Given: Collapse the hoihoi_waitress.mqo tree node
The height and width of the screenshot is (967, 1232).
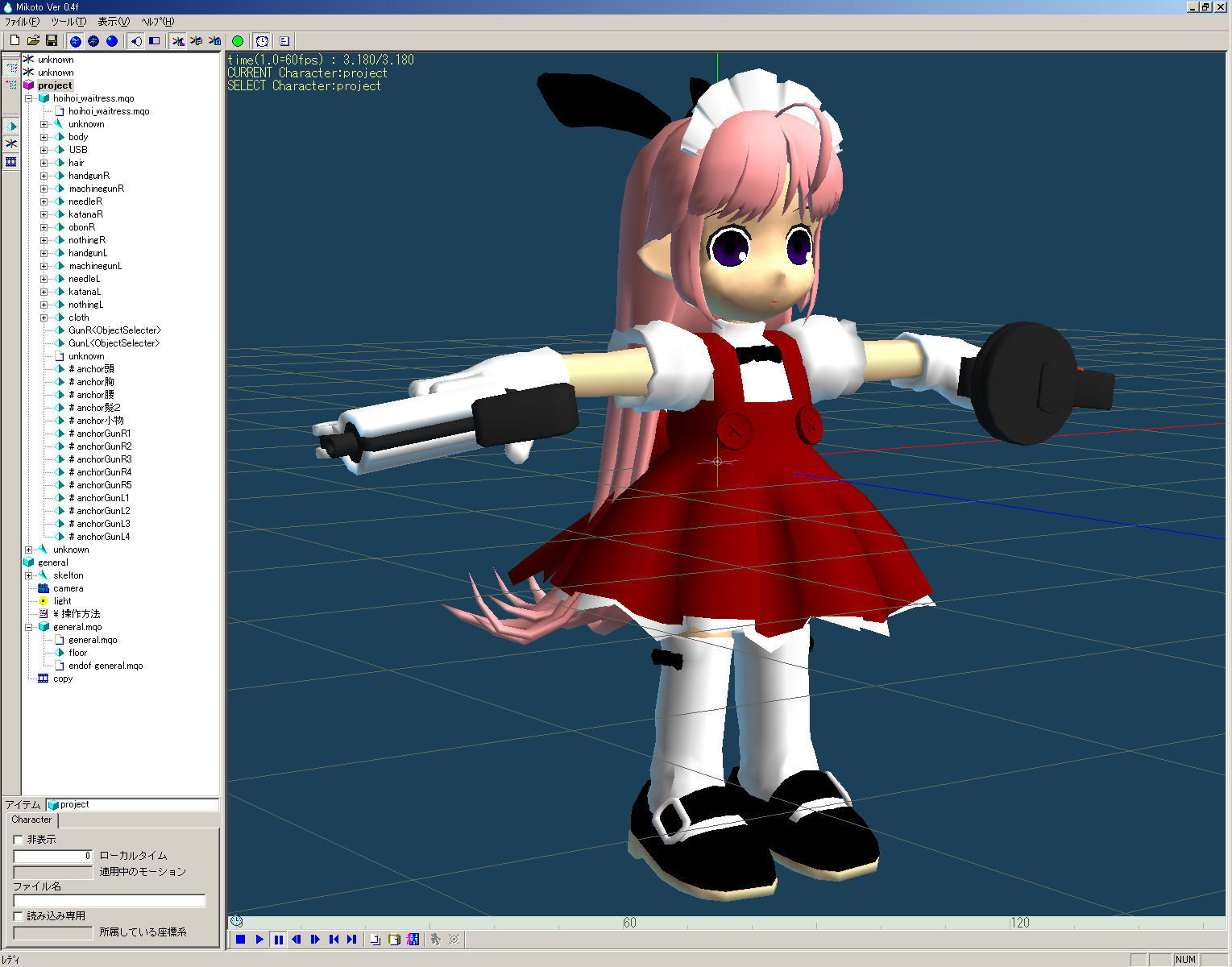Looking at the screenshot, I should 29,98.
